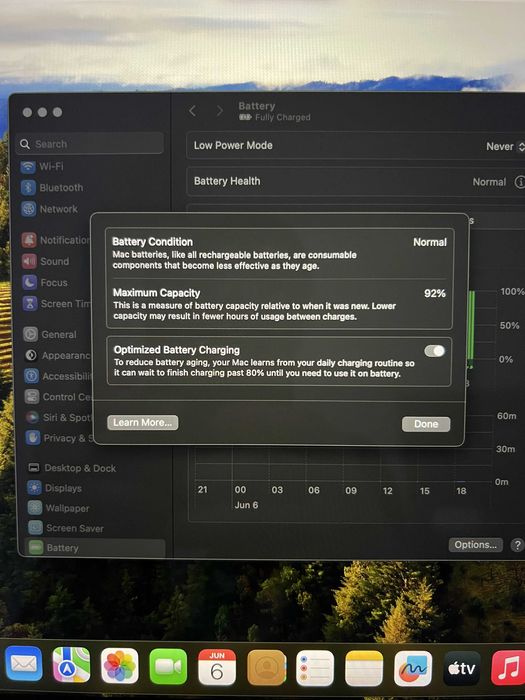
Task: Open the Low Power Mode dropdown
Action: pos(505,146)
